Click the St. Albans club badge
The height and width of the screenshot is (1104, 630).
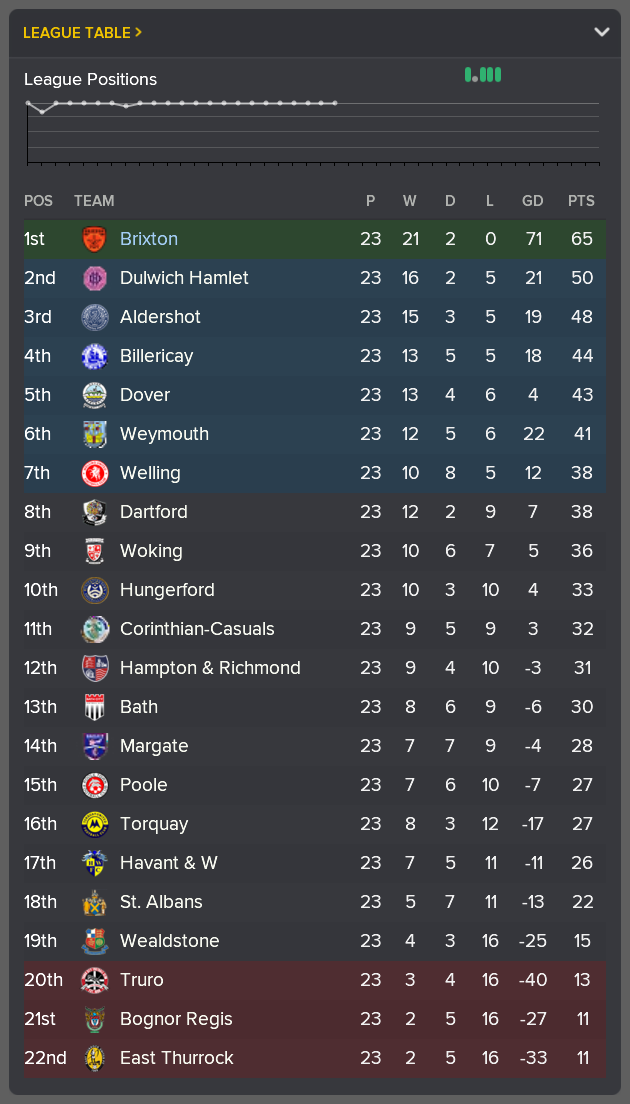click(97, 902)
